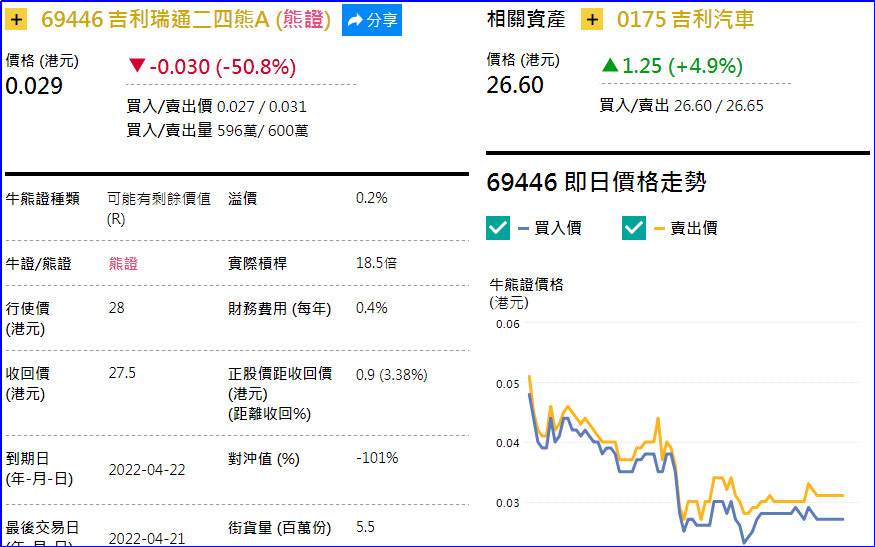Screen dimensions: 875x547
Task: Open 69446 吉利瑞通二四熊A title link
Action: point(186,20)
